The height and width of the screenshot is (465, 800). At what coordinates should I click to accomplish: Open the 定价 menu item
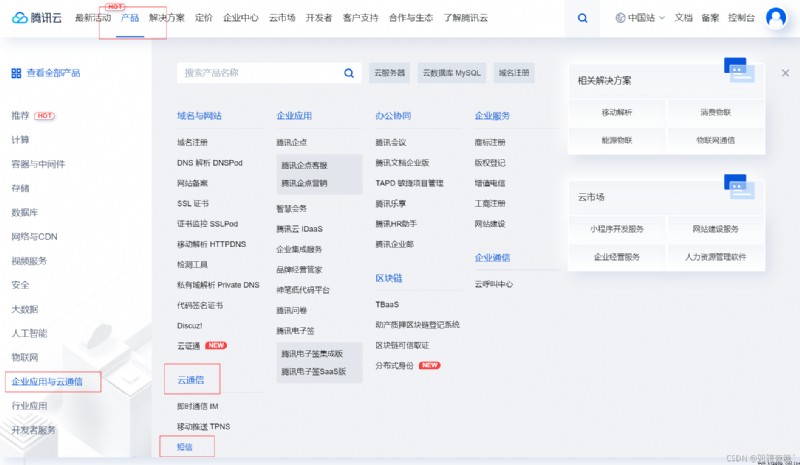click(x=204, y=18)
